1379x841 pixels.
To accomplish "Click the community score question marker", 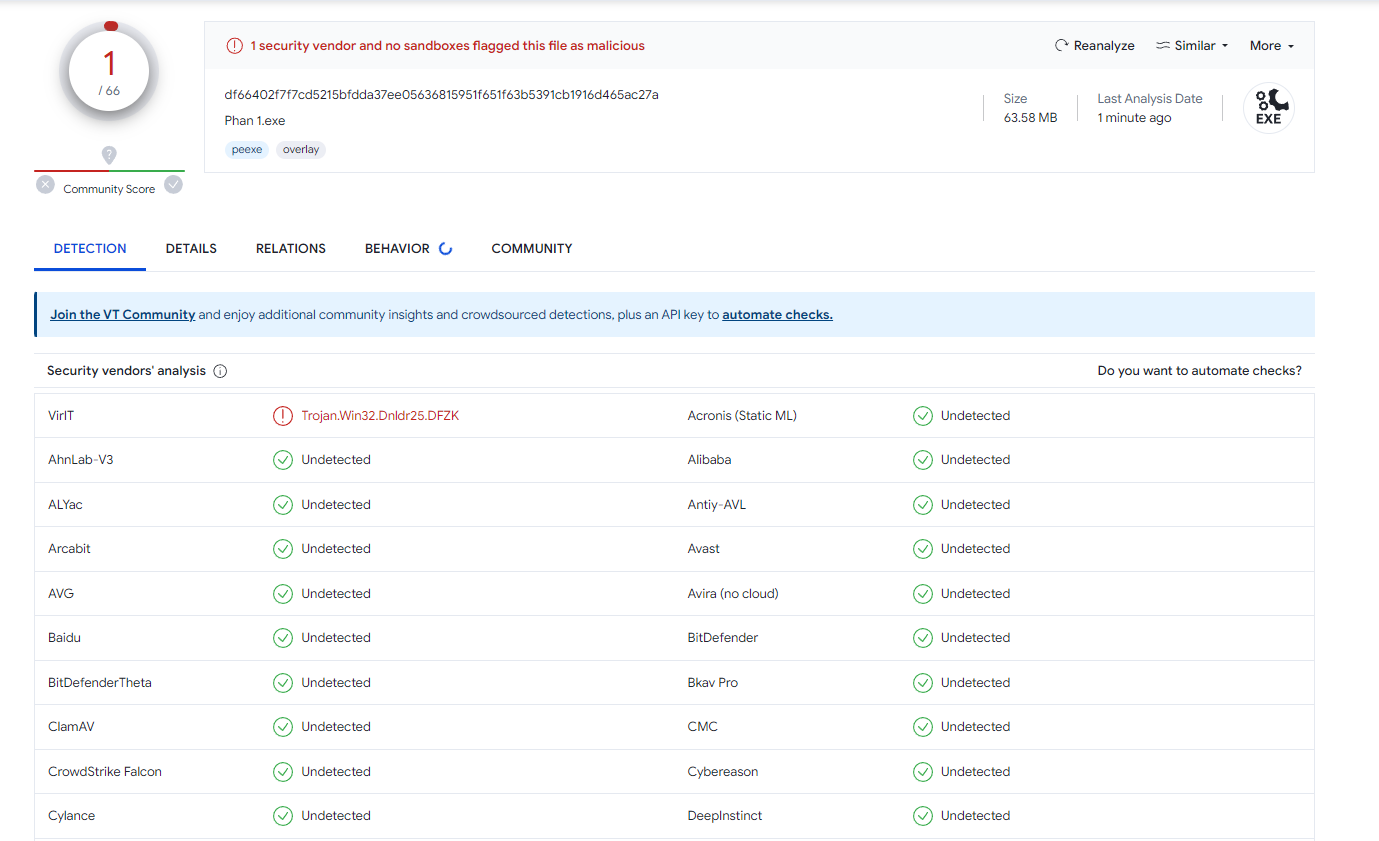I will coord(109,155).
